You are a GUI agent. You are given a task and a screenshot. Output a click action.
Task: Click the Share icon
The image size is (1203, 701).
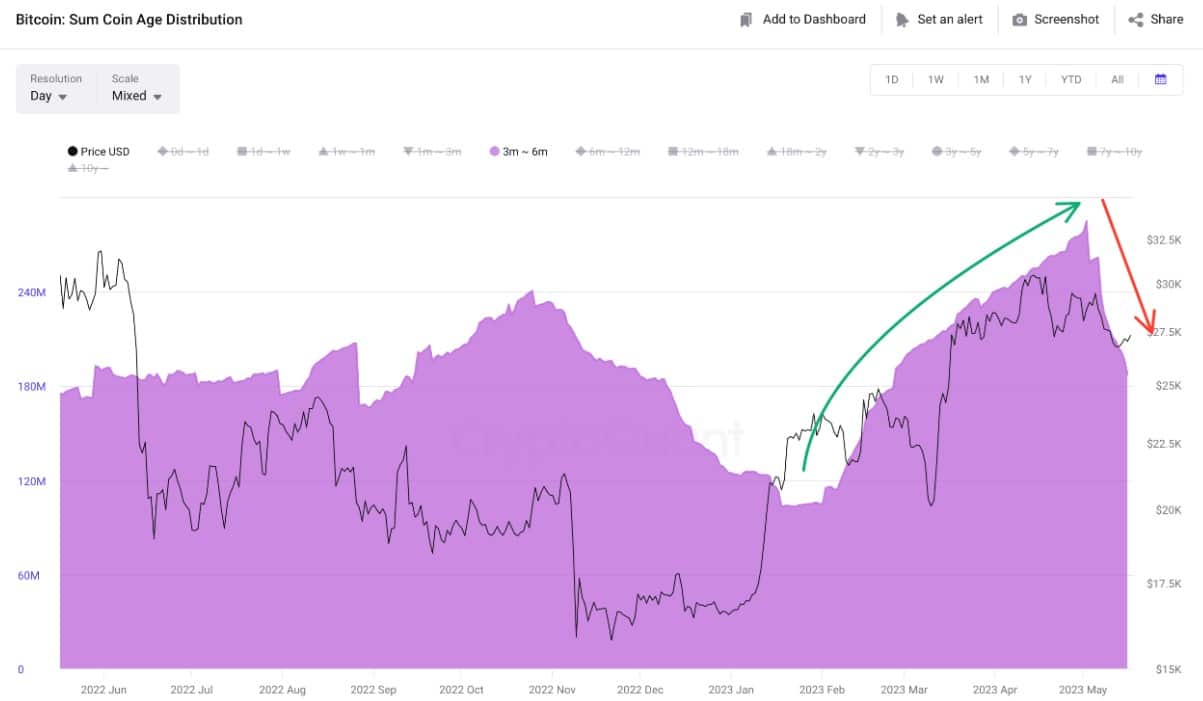click(1136, 20)
